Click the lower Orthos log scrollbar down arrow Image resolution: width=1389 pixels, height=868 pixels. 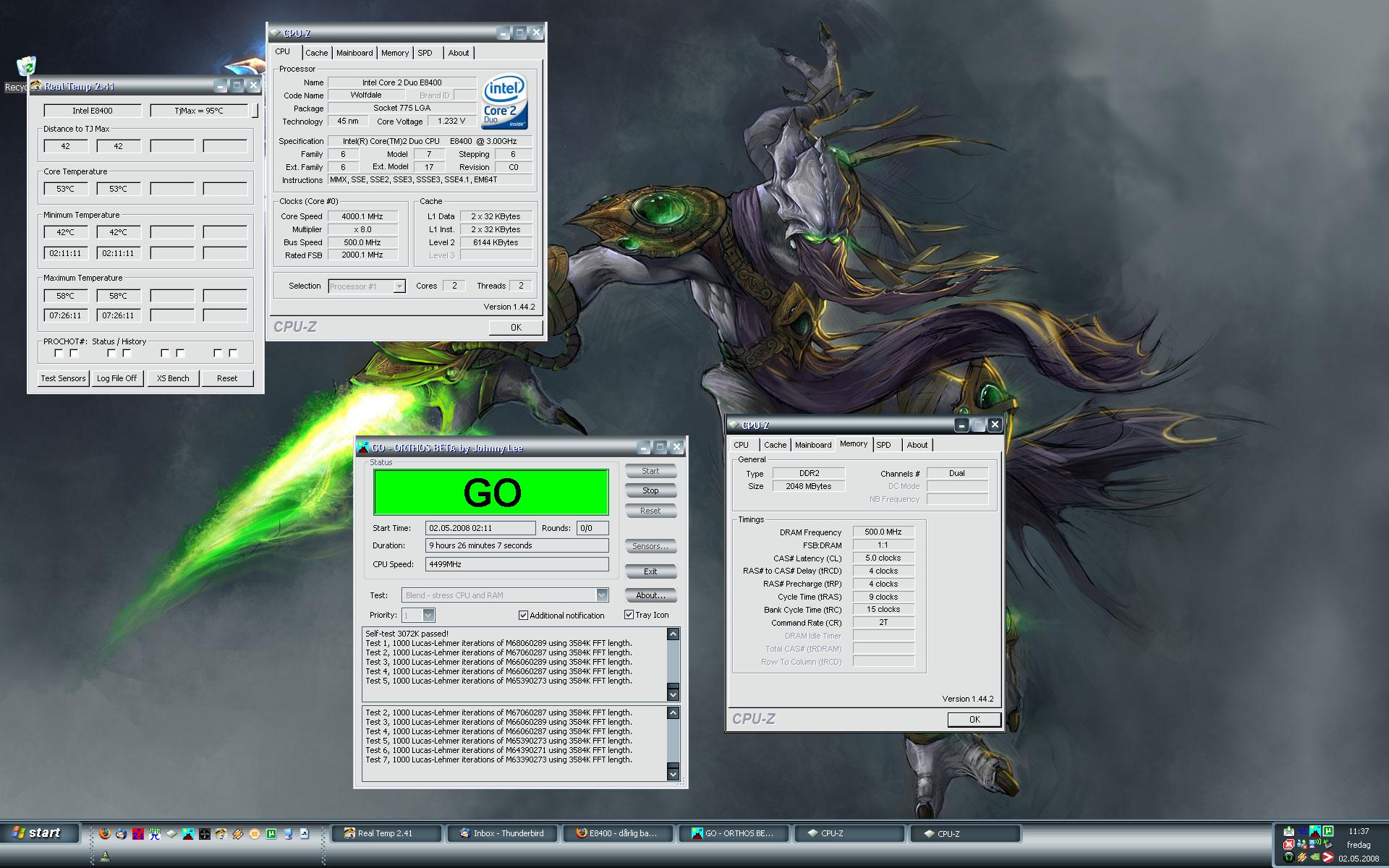[x=673, y=774]
